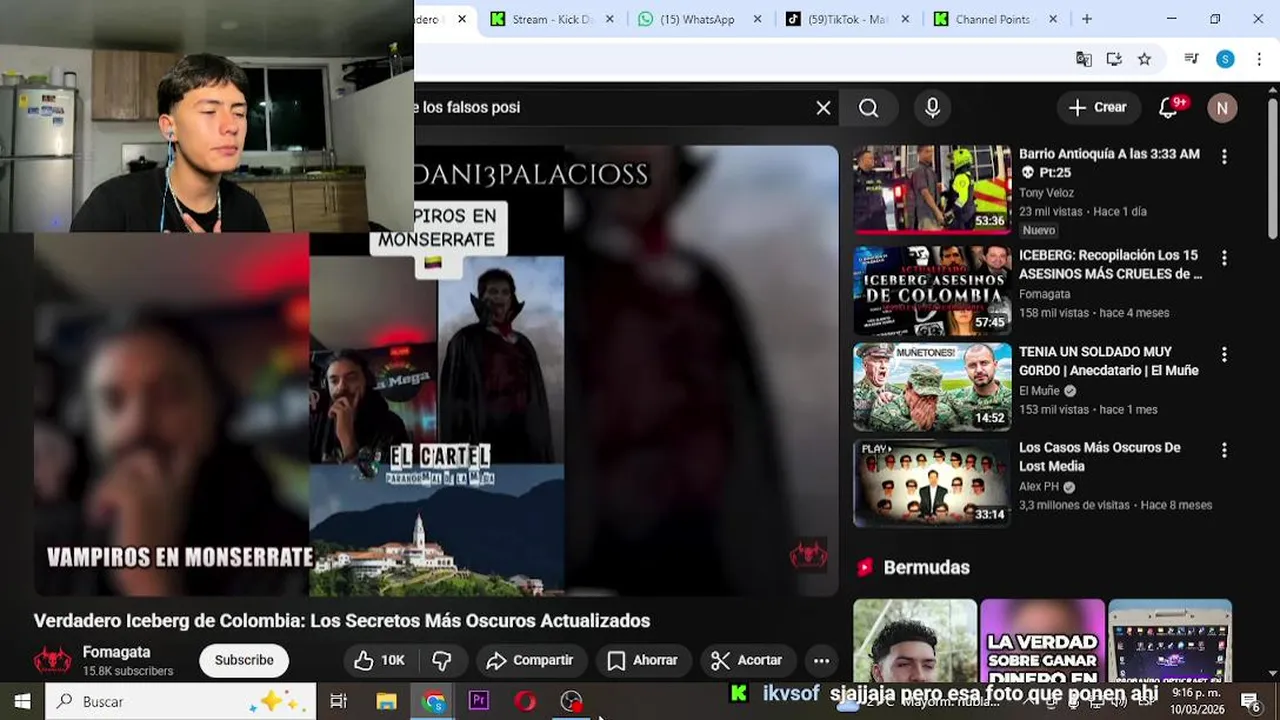The width and height of the screenshot is (1280, 720).
Task: Open La Verdad Sobre Ganar Dinero short
Action: point(1042,641)
